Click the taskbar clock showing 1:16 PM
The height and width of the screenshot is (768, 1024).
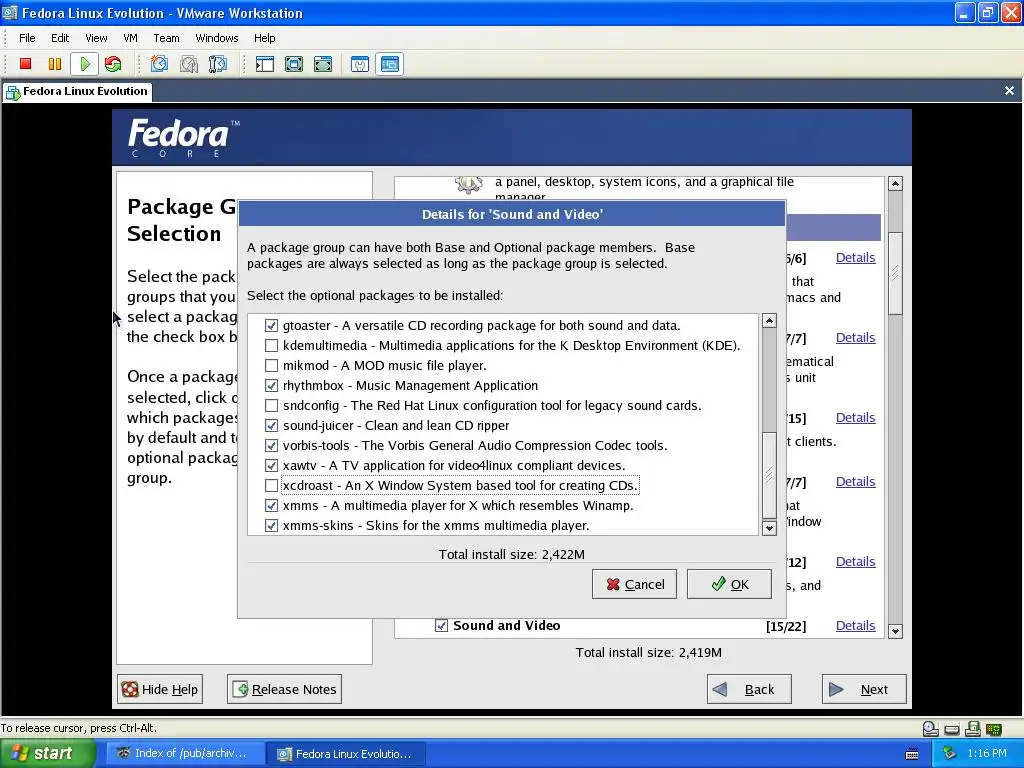coord(987,754)
